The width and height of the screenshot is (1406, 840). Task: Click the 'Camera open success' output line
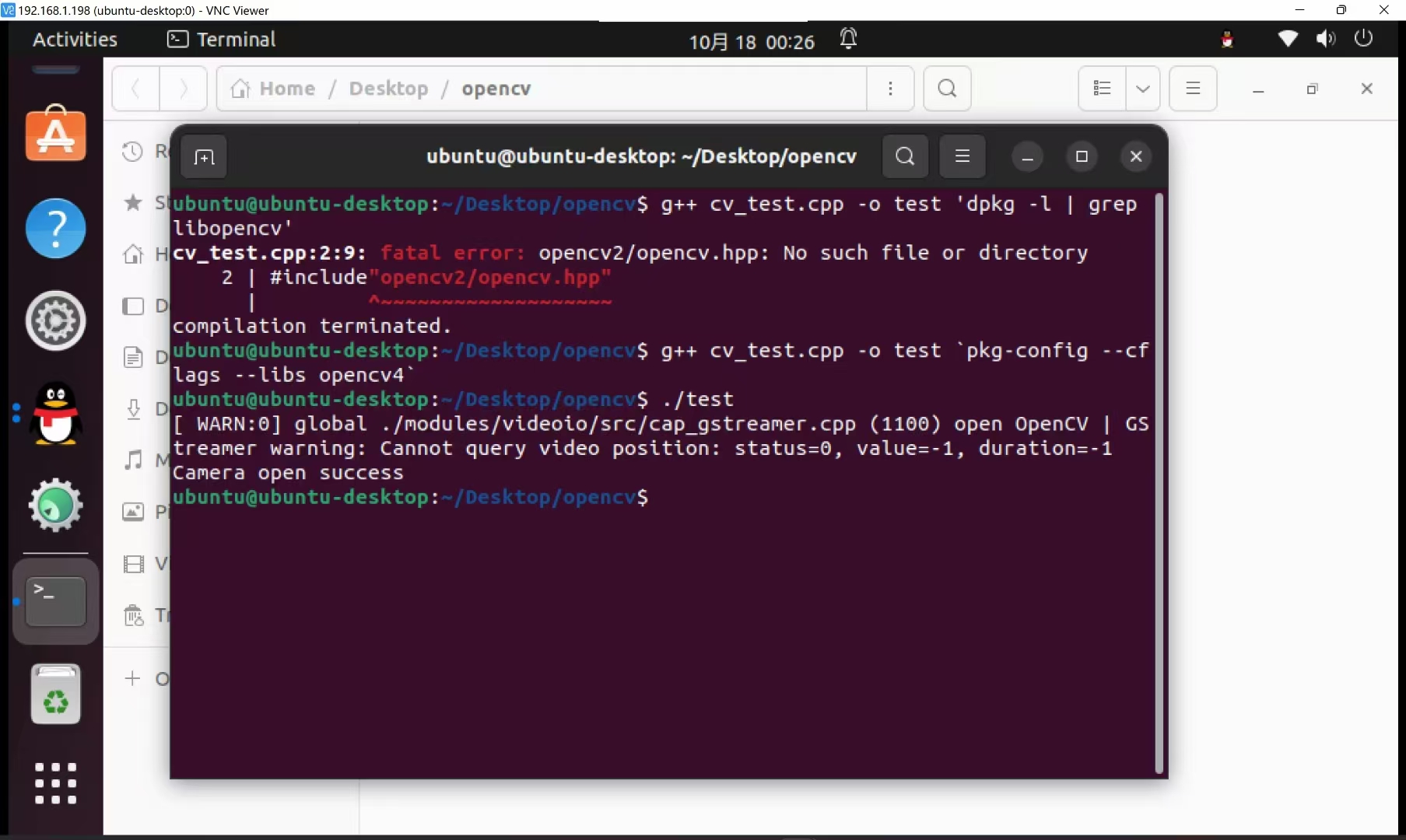288,473
